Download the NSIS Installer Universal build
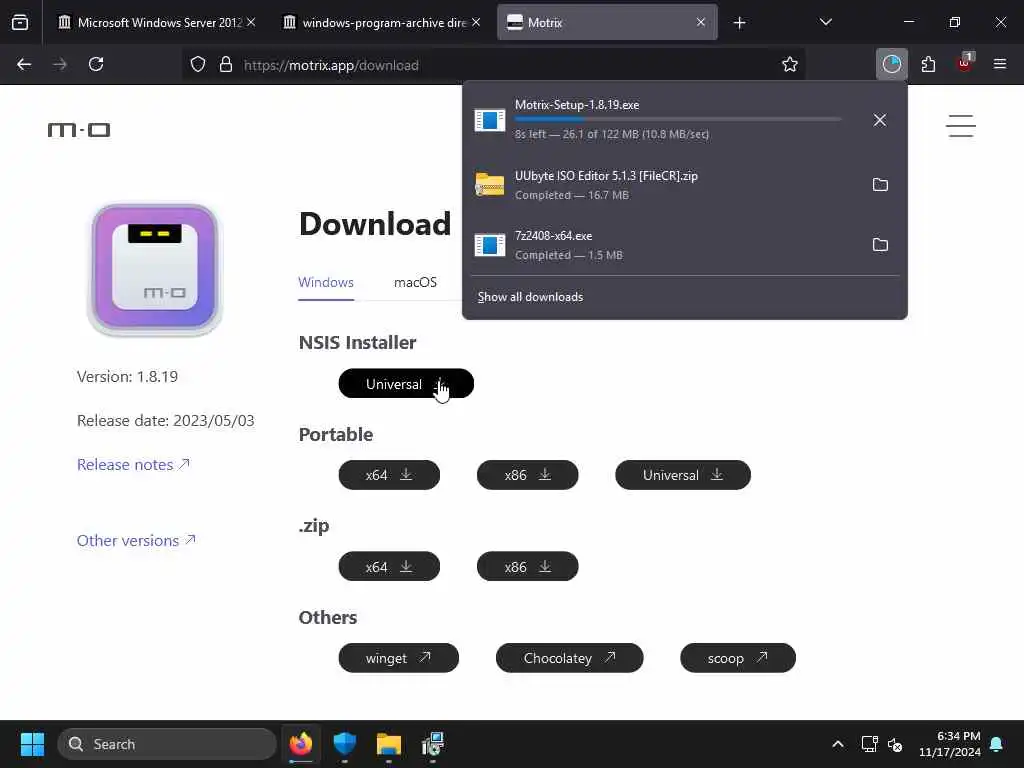Viewport: 1024px width, 768px height. tap(406, 383)
